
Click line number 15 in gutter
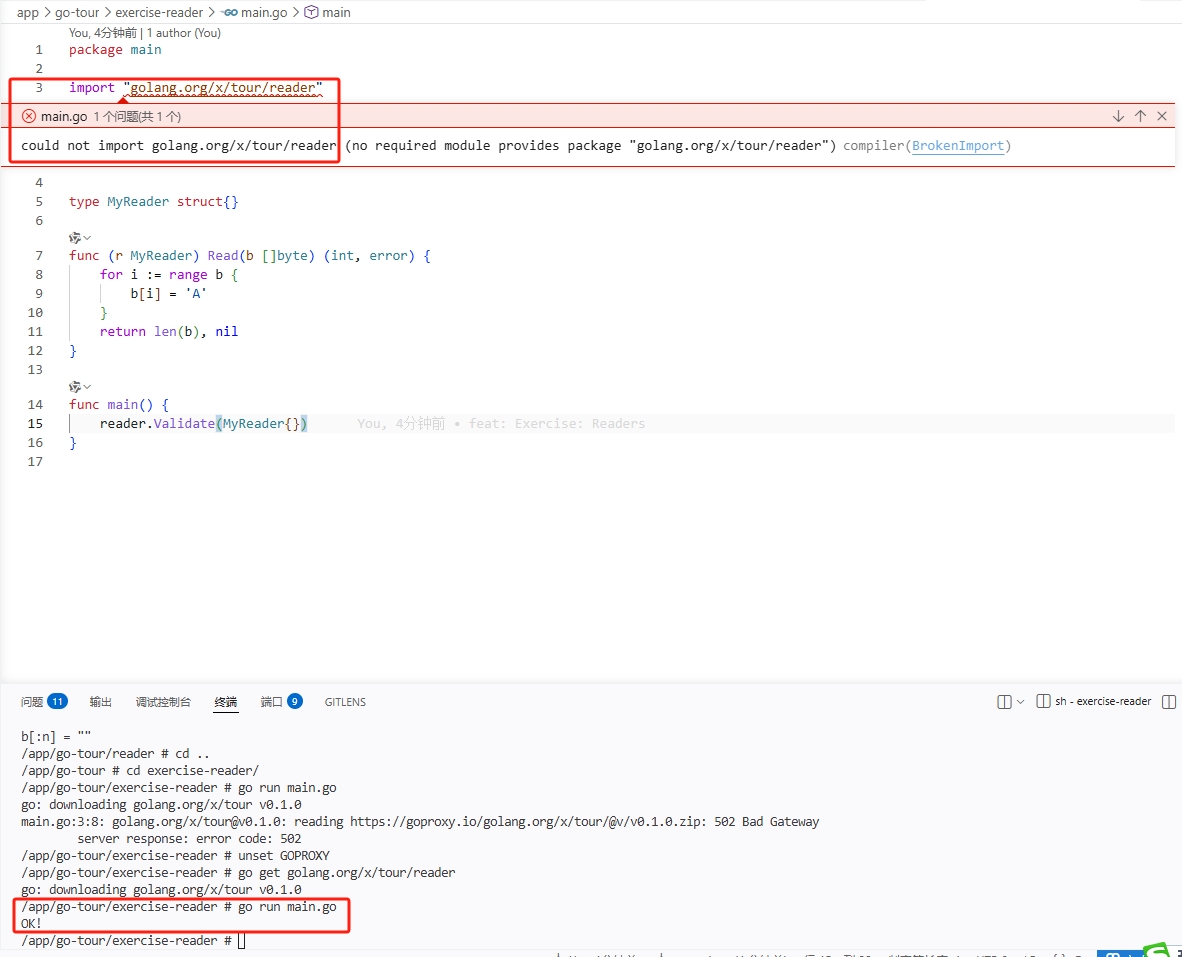35,423
